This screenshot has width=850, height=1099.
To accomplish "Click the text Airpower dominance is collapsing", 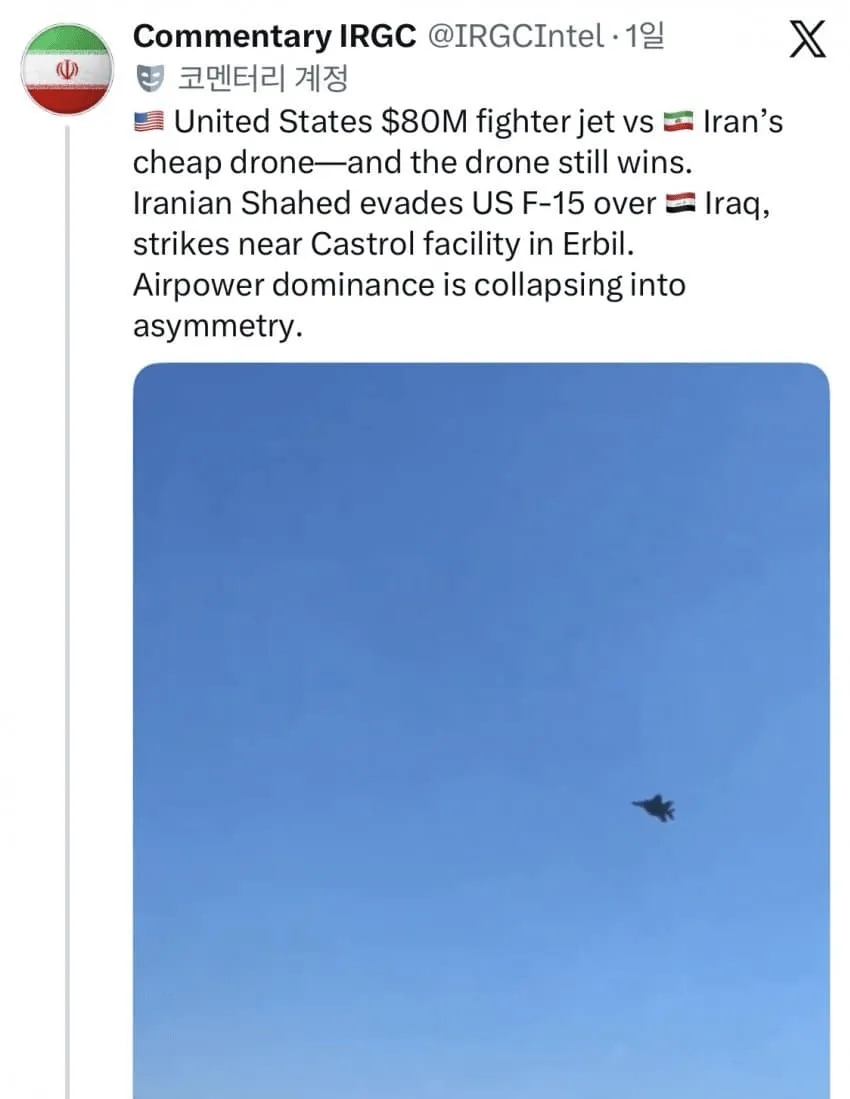I will (390, 284).
